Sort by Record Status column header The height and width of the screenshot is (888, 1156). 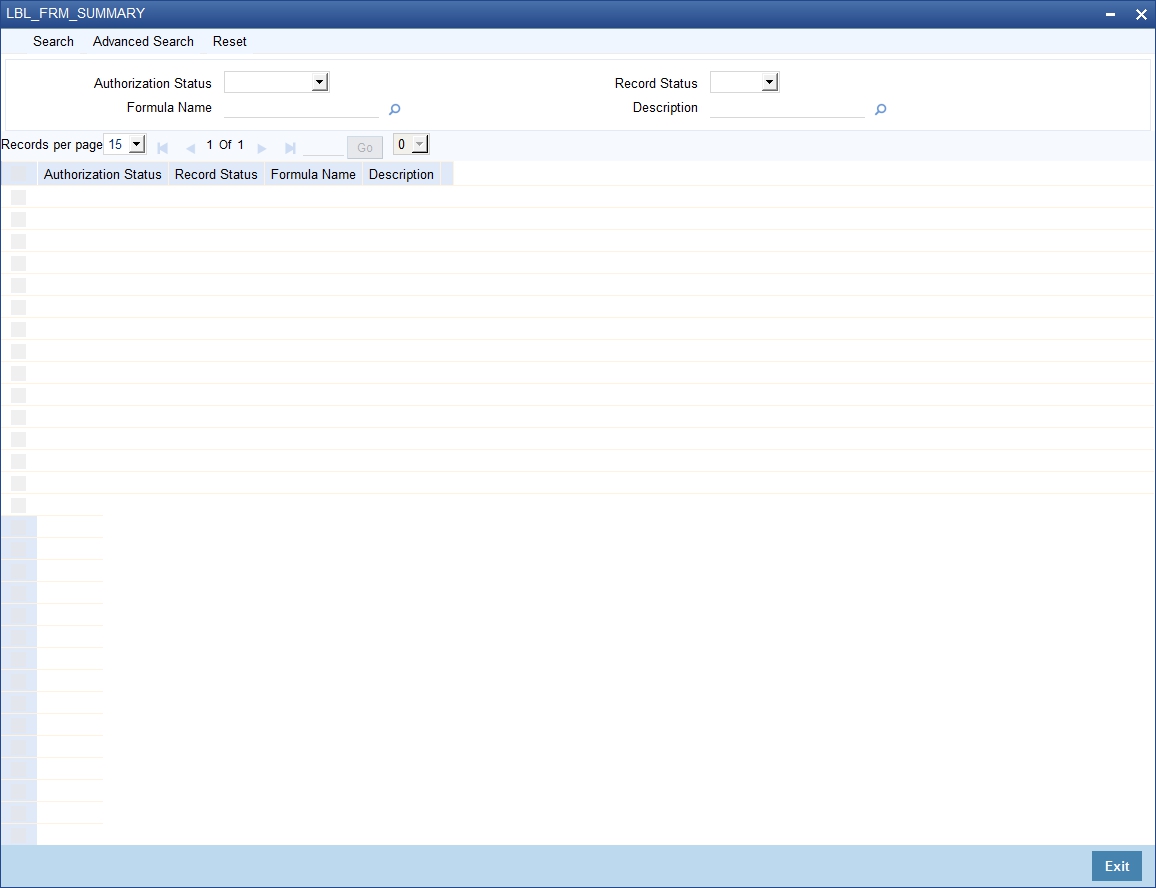[x=216, y=174]
